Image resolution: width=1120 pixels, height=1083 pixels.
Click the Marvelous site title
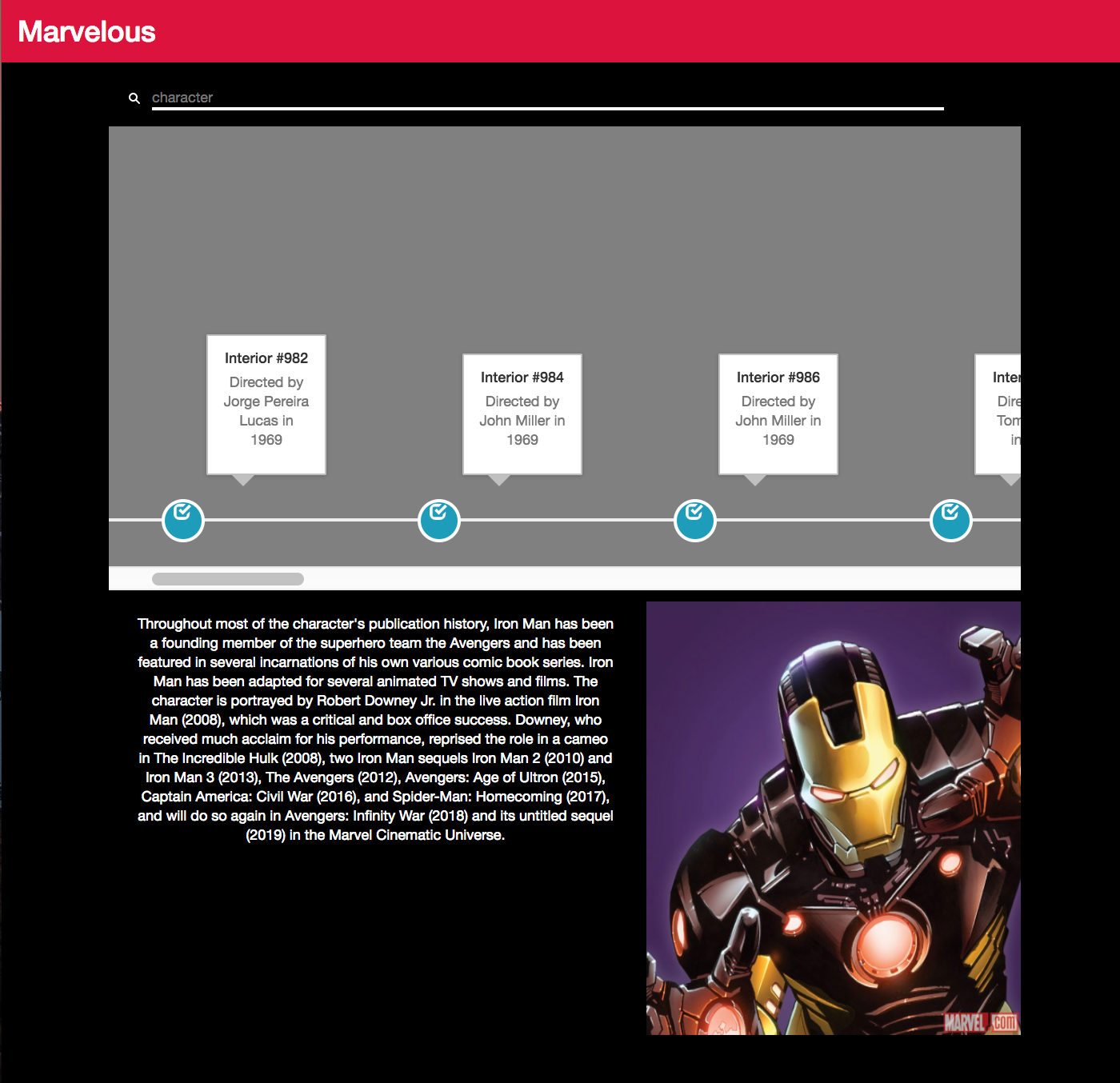click(86, 32)
